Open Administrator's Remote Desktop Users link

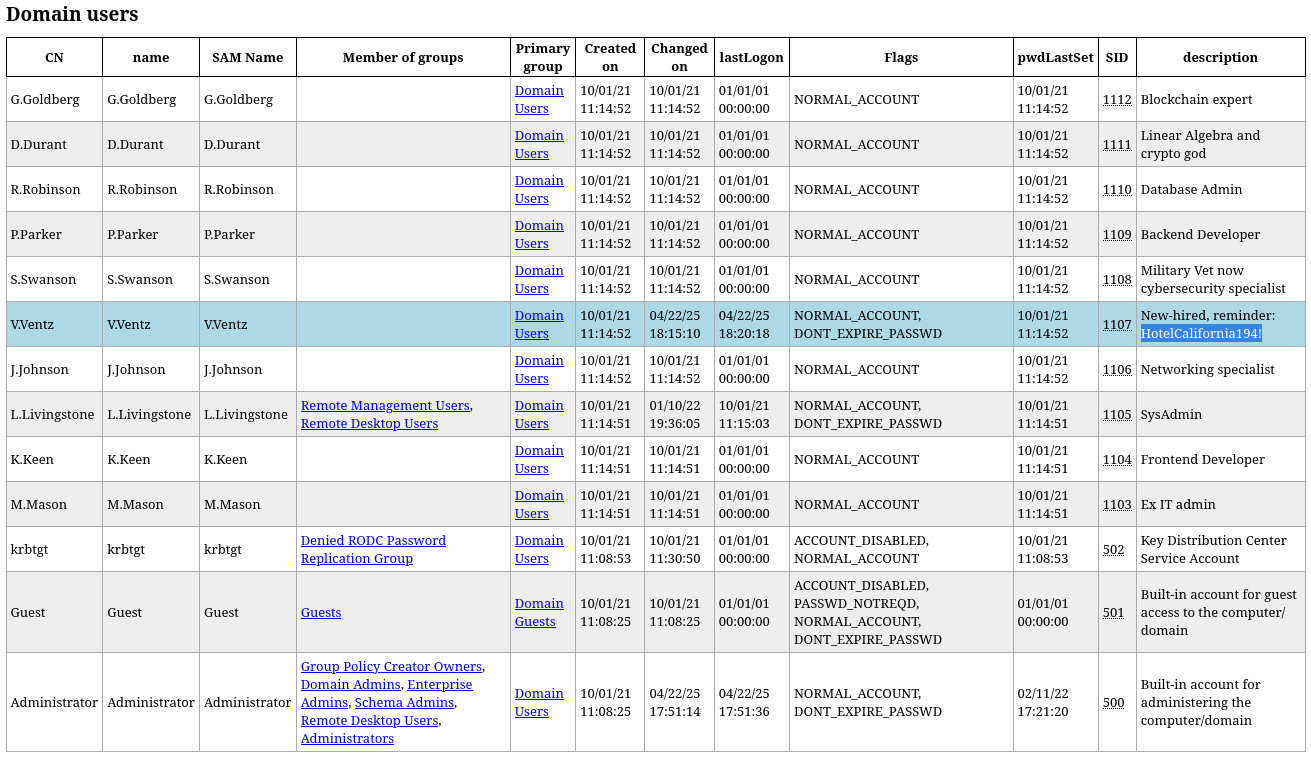click(x=369, y=720)
